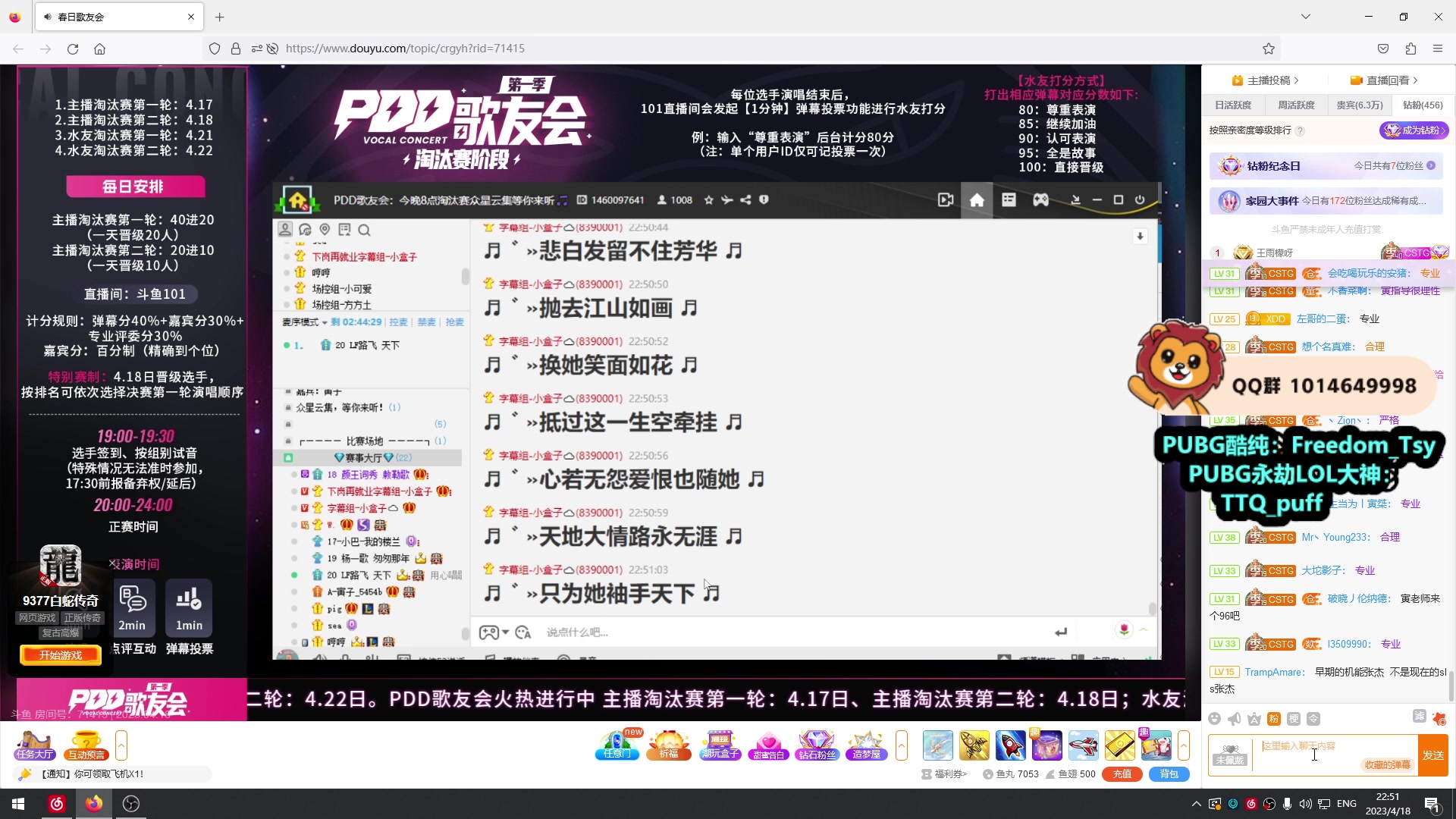This screenshot has width=1456, height=819.
Task: Open a new browser tab
Action: click(x=220, y=17)
